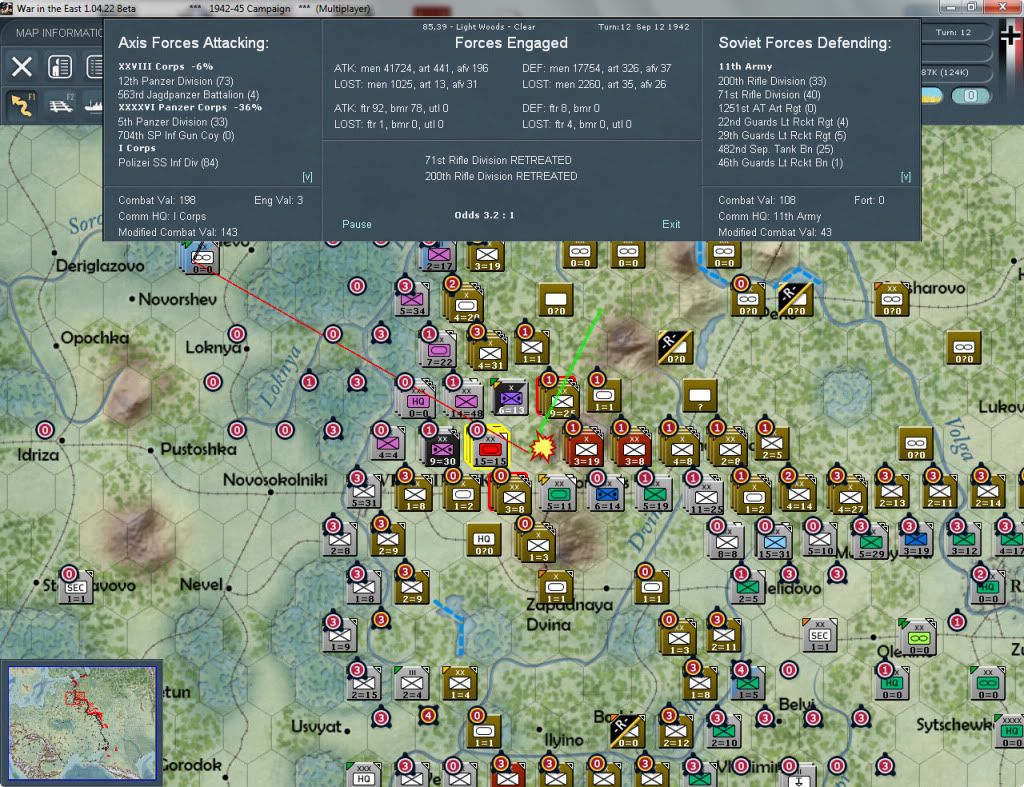Click the '704th SP Inf Gun Coy (0)' entry
The image size is (1024, 787).
pos(176,136)
